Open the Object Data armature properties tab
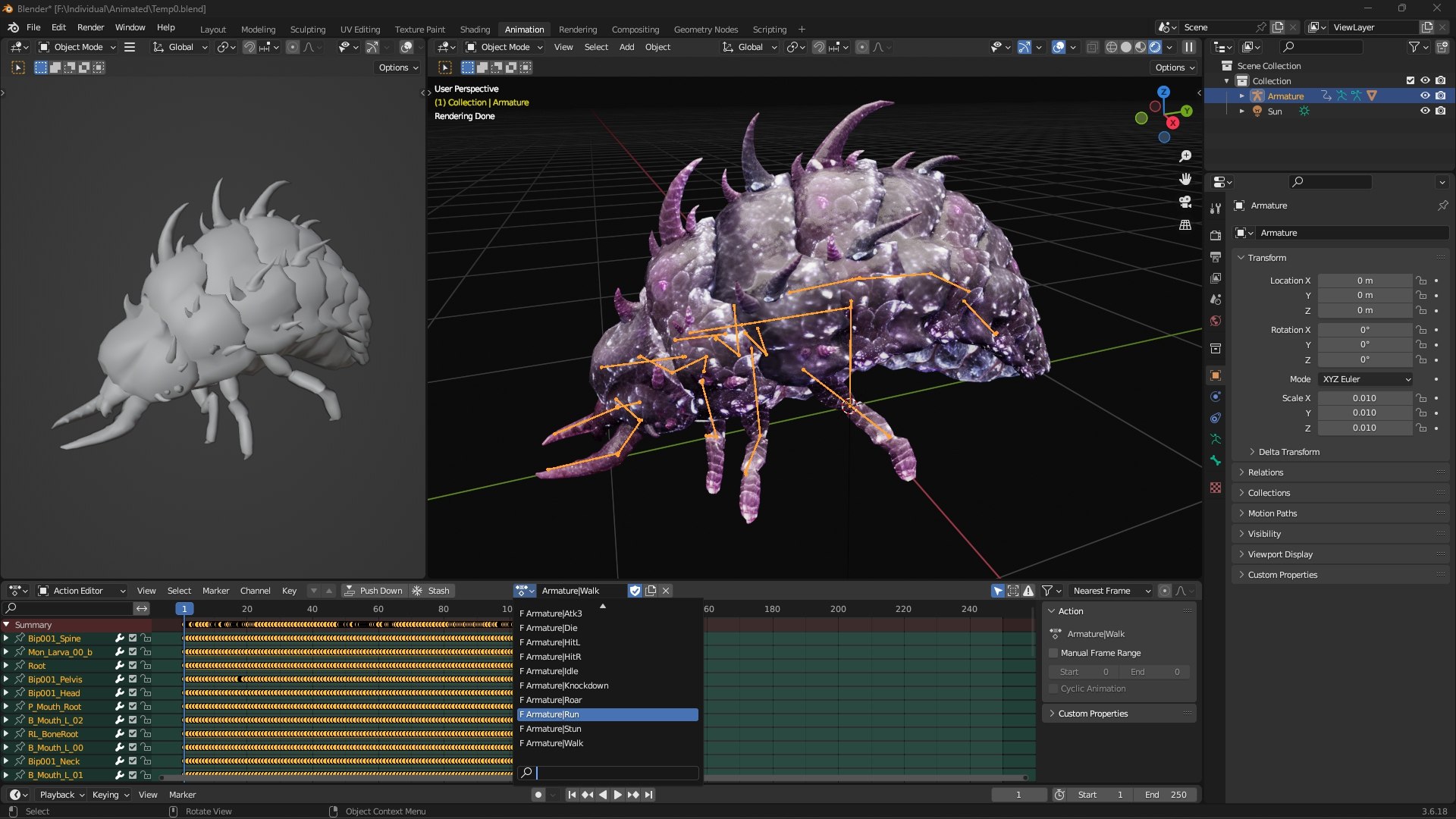This screenshot has width=1456, height=819. 1216,439
